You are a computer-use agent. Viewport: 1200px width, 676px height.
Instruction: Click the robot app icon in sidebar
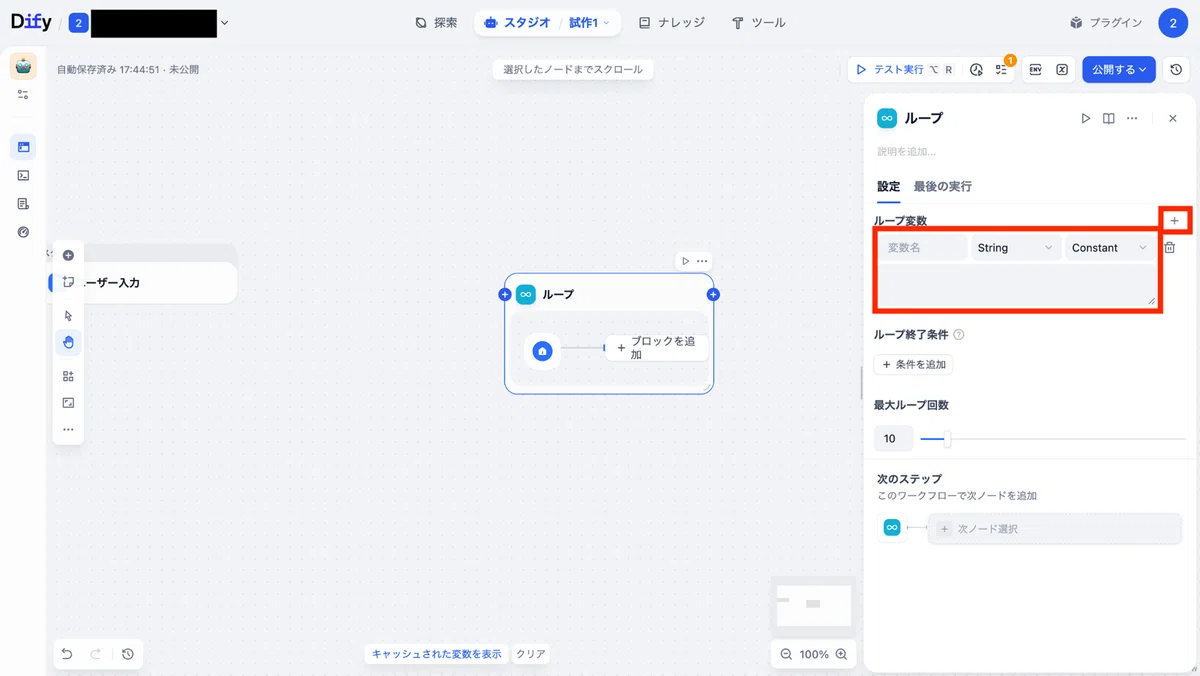[23, 66]
